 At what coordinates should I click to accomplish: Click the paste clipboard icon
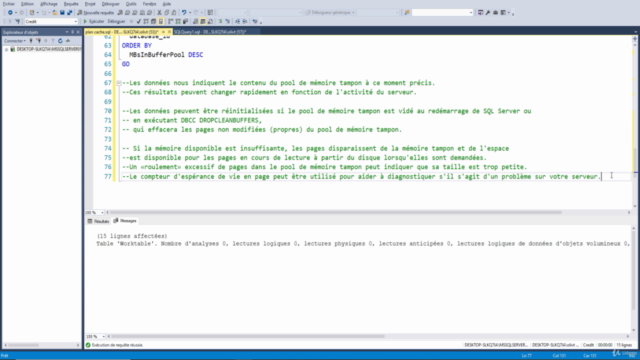(174, 13)
